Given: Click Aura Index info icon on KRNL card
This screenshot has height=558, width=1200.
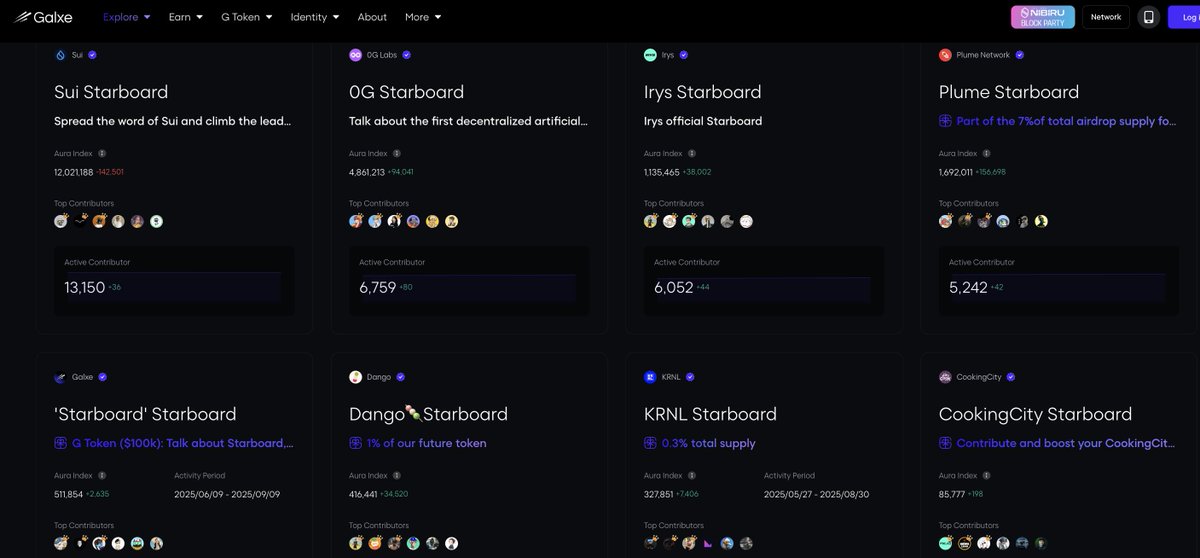Looking at the screenshot, I should coord(692,476).
